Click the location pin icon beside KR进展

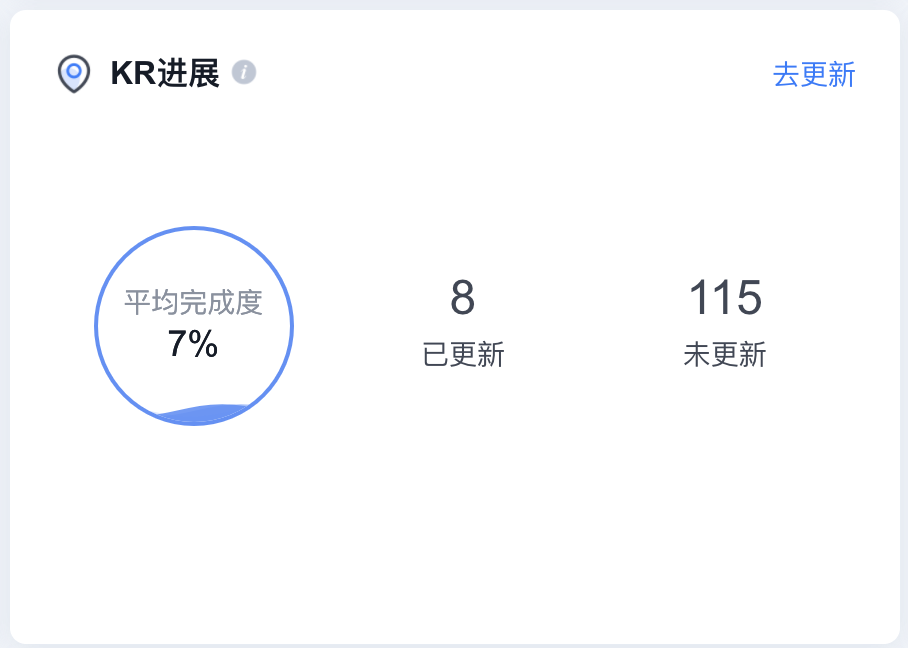74,74
